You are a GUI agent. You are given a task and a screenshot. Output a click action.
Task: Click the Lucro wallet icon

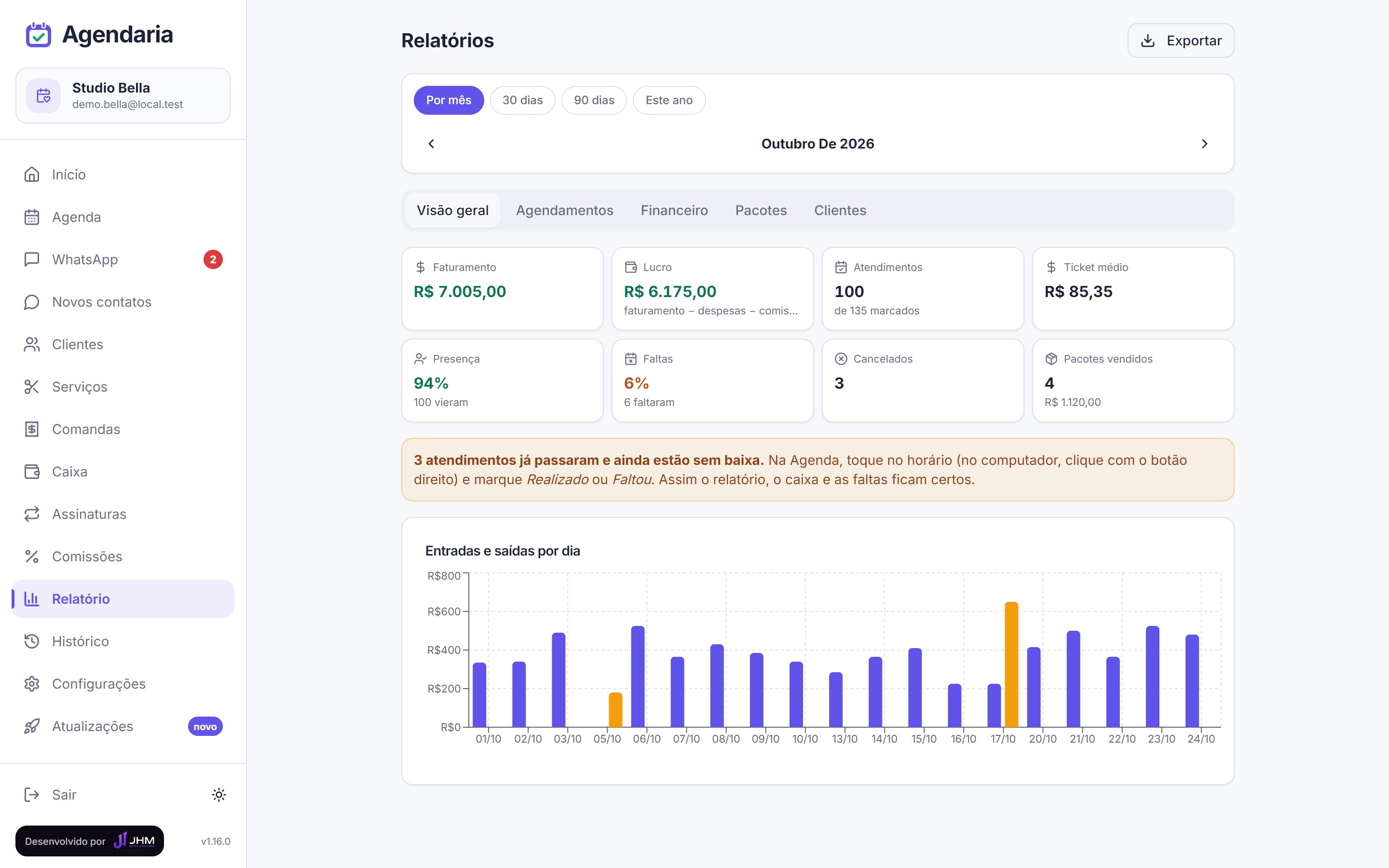point(630,268)
